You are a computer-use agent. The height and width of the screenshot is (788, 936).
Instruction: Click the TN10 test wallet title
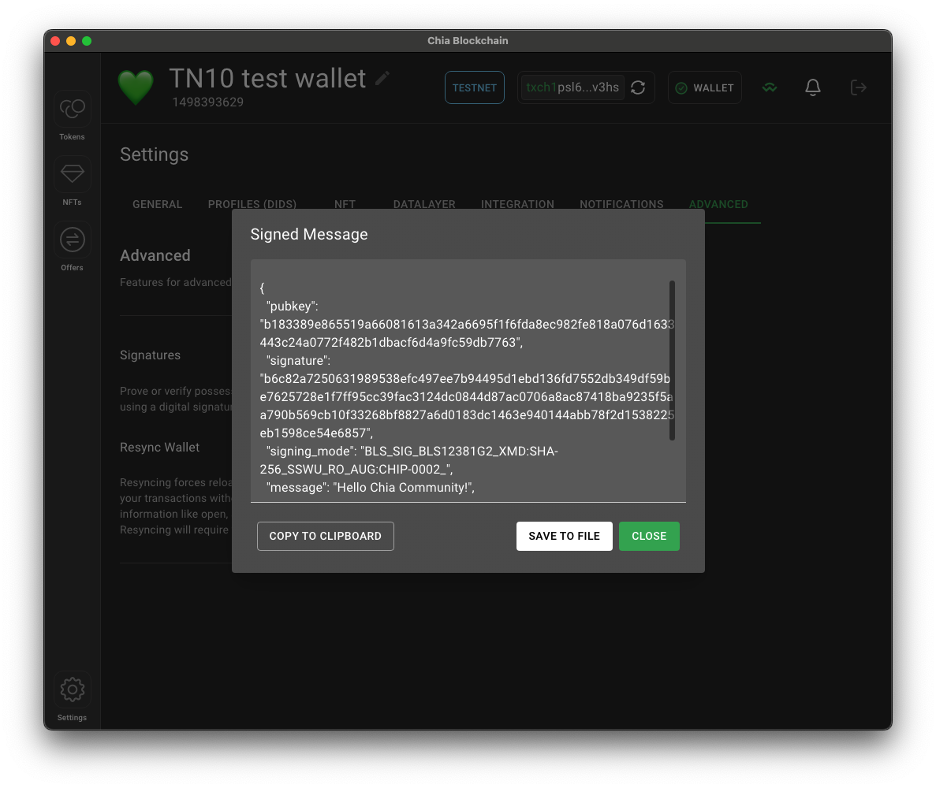267,78
